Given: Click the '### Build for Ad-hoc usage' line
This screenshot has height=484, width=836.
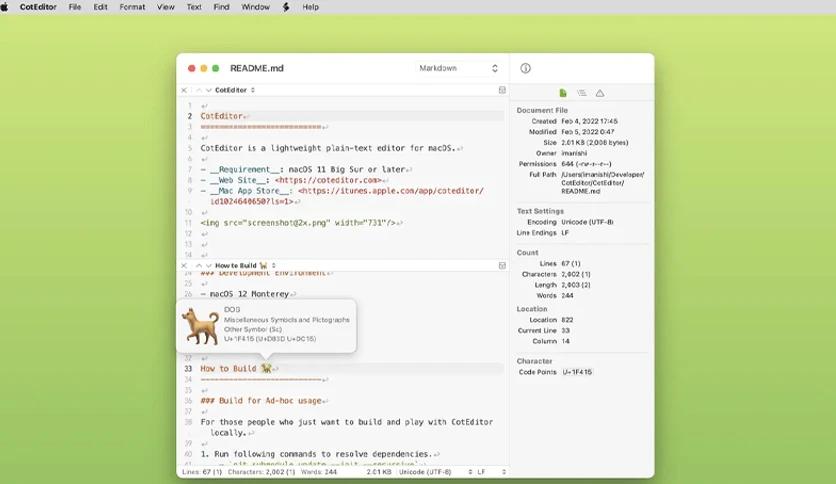Looking at the screenshot, I should point(261,401).
